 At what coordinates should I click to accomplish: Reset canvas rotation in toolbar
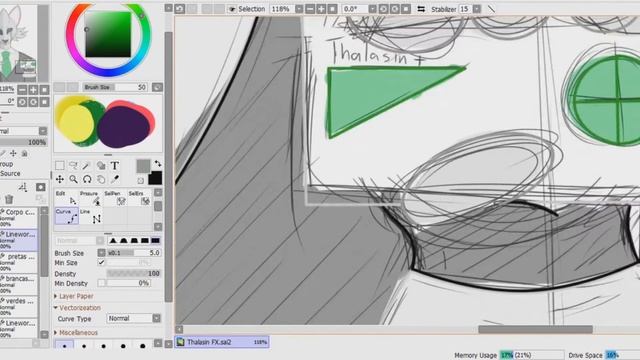click(x=405, y=9)
